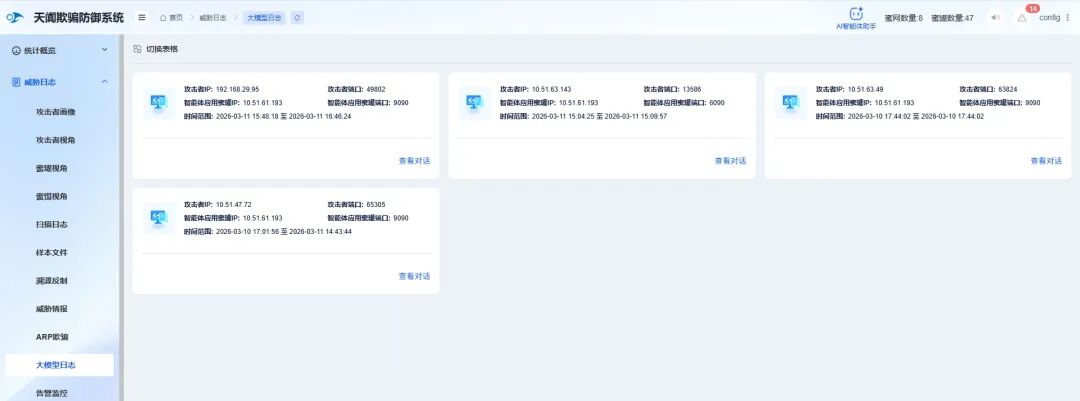Click the 天阗 system logo icon
This screenshot has width=1080, height=401.
[16, 18]
